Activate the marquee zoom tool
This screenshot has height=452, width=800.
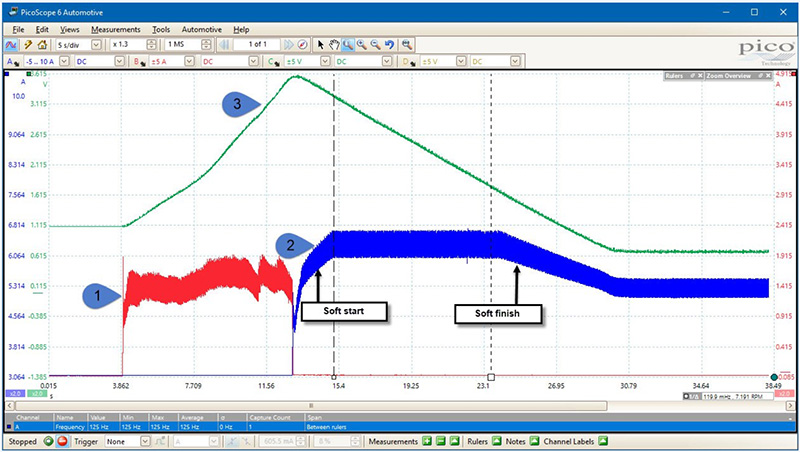point(348,44)
